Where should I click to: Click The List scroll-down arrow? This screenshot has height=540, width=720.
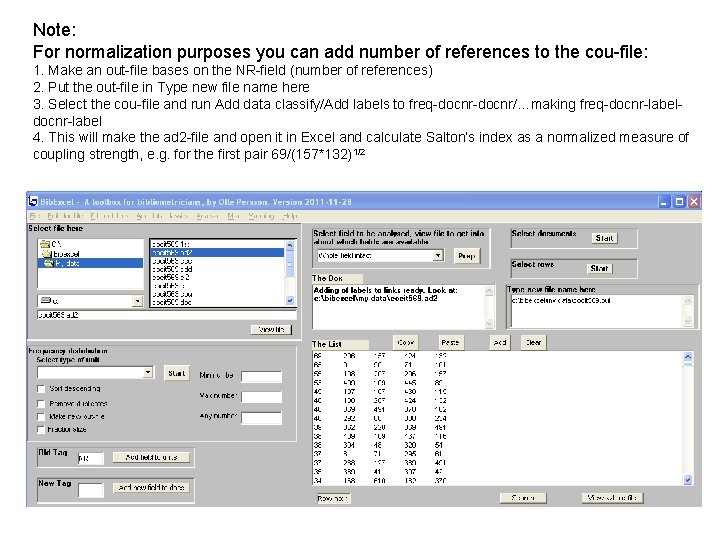(688, 480)
